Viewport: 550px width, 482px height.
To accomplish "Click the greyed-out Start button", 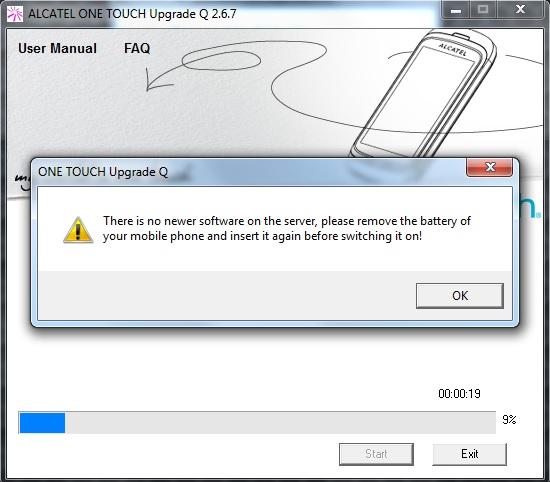I will tap(376, 454).
